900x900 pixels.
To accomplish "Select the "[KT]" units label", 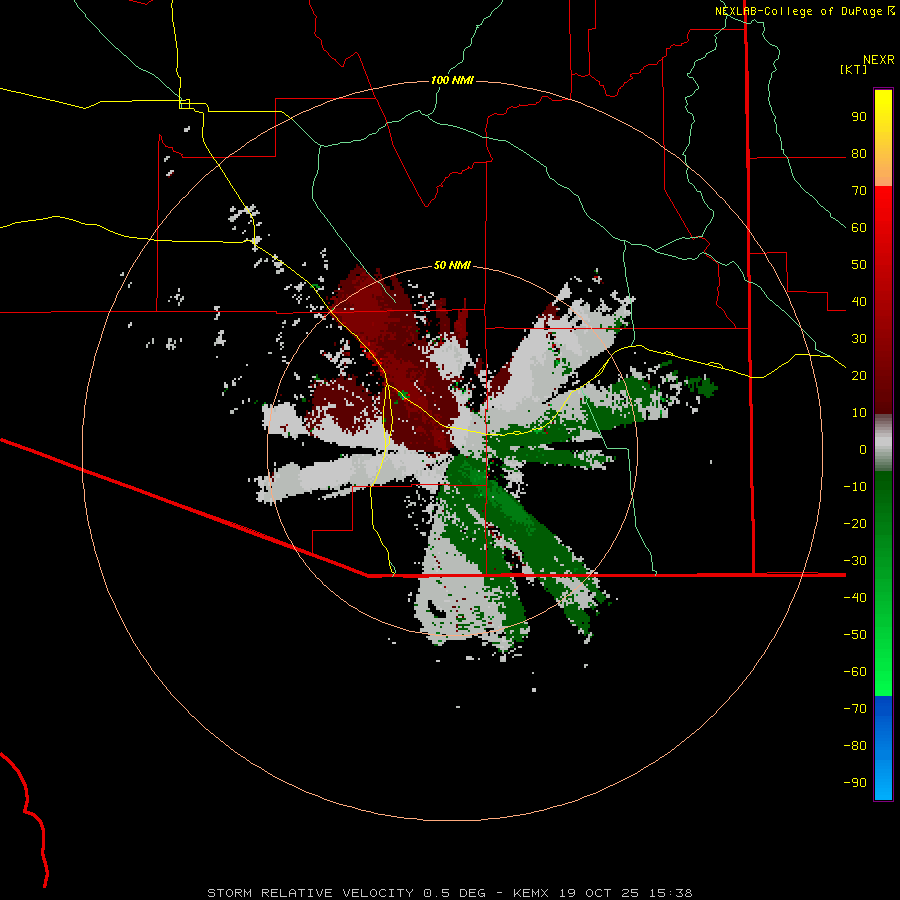I will (853, 69).
